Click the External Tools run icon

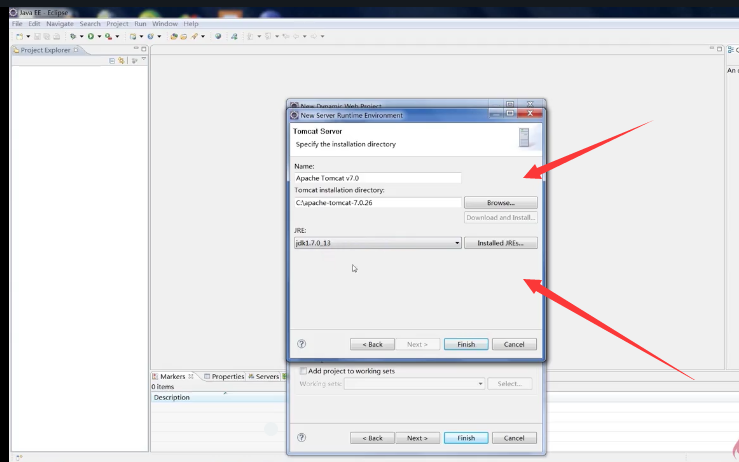pos(108,36)
